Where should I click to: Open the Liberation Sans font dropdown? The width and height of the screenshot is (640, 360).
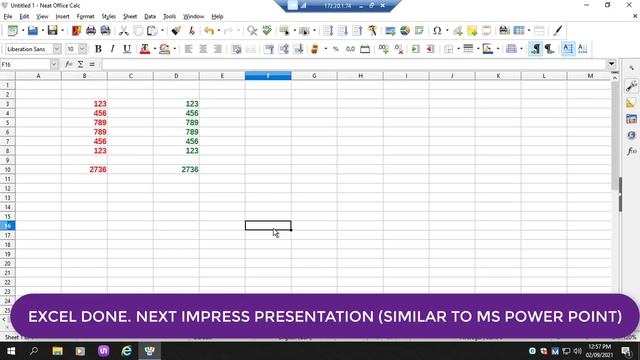57,49
